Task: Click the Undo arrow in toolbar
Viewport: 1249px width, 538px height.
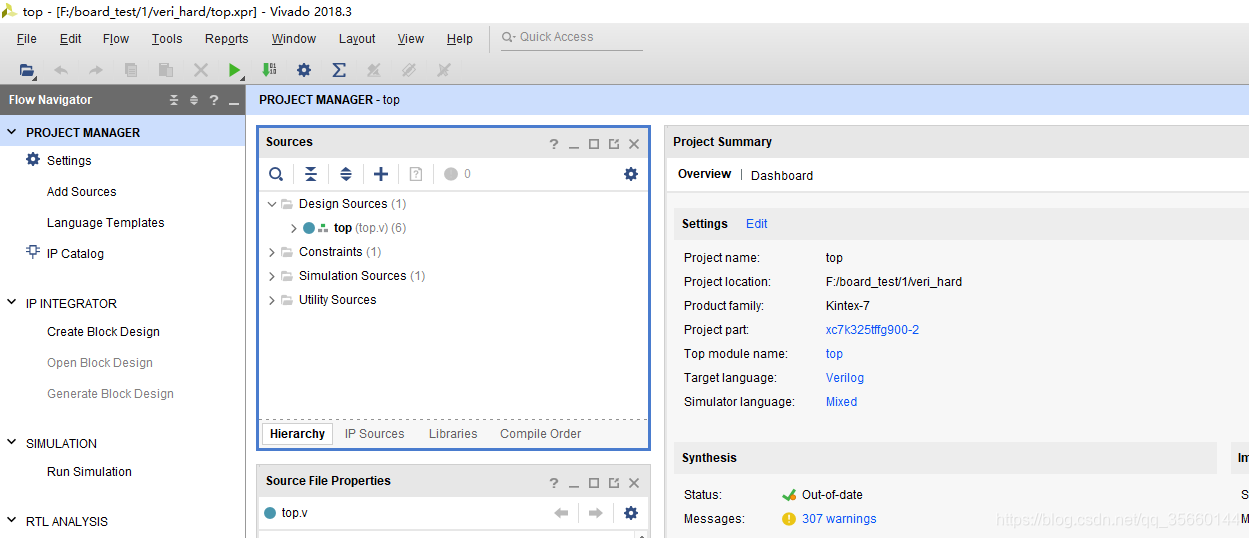Action: pyautogui.click(x=61, y=70)
